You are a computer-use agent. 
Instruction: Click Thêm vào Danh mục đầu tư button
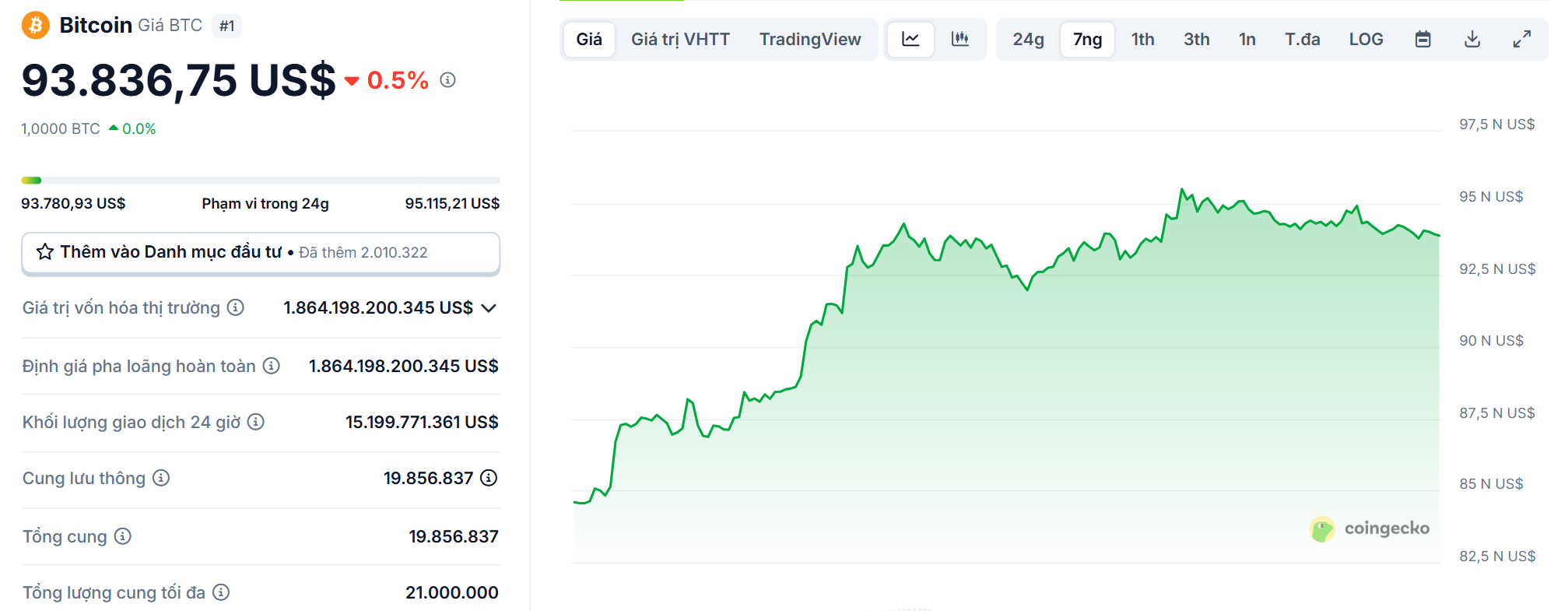261,253
